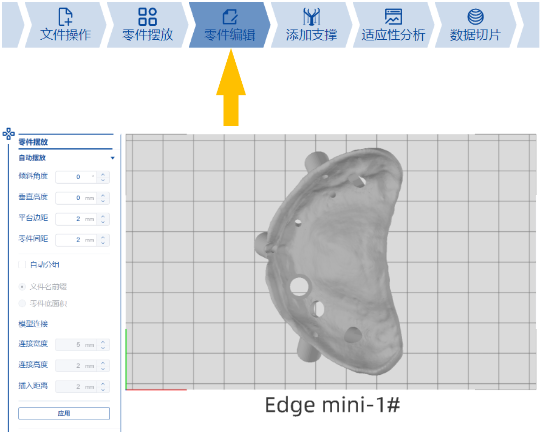Image resolution: width=540 pixels, height=432 pixels.
Task: Switch to 适应性分析 adaptability analysis step
Action: tap(393, 25)
